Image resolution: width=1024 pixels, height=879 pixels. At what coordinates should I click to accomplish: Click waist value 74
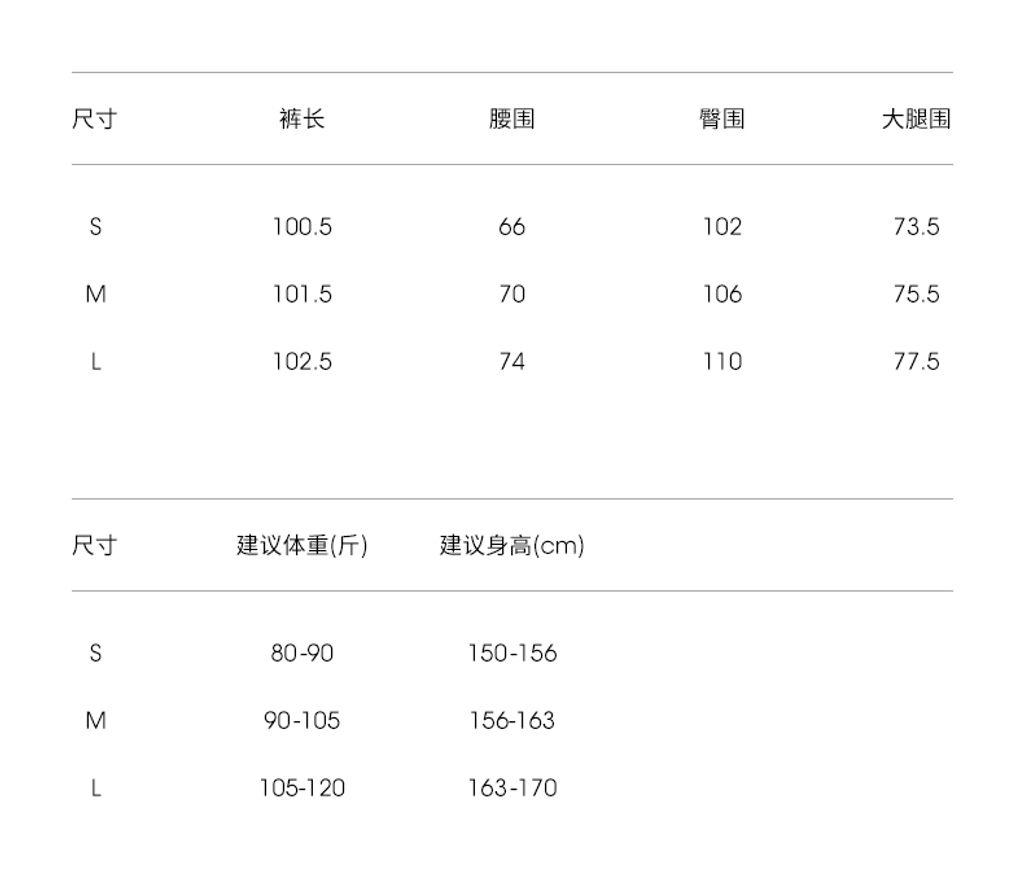512,361
